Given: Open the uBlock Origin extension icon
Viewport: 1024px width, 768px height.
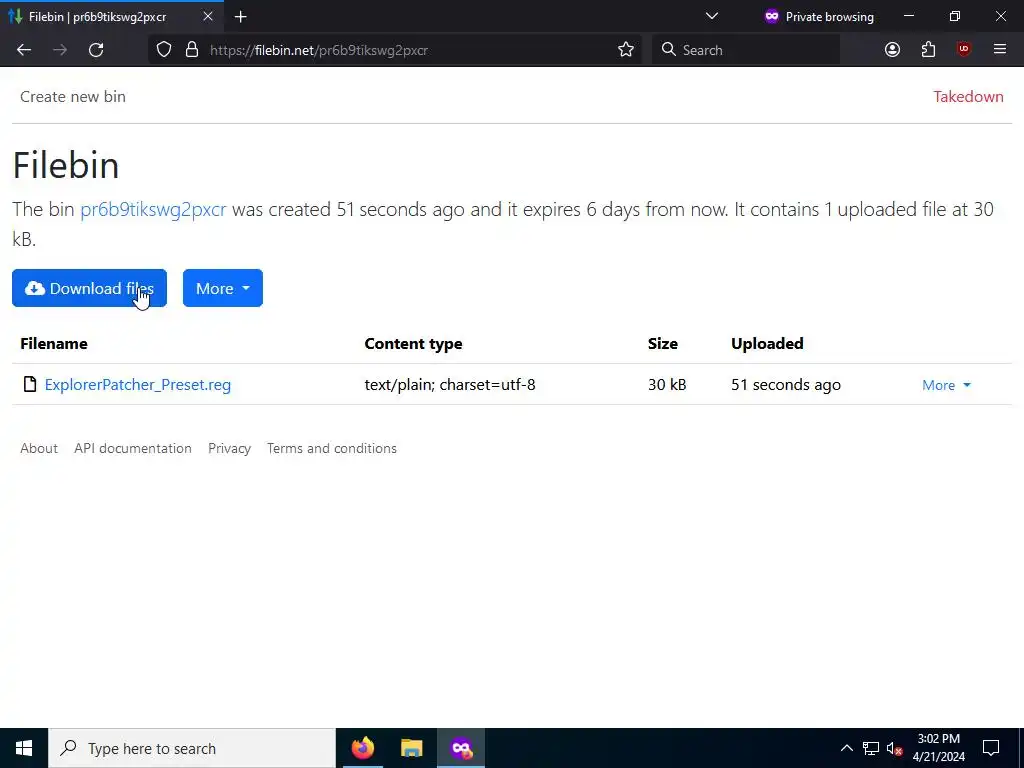Looking at the screenshot, I should tap(964, 50).
